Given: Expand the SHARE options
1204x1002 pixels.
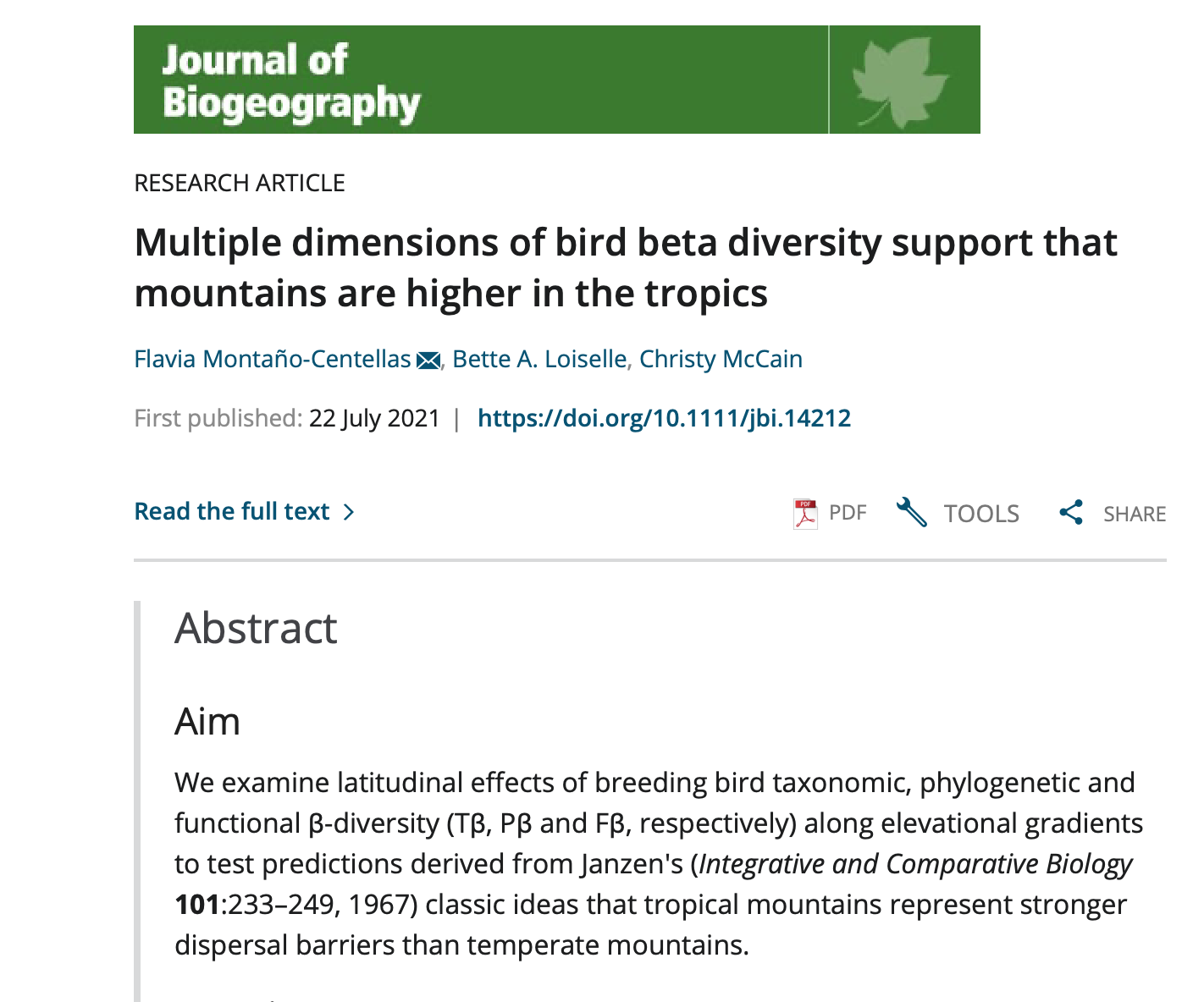Looking at the screenshot, I should [x=1135, y=514].
